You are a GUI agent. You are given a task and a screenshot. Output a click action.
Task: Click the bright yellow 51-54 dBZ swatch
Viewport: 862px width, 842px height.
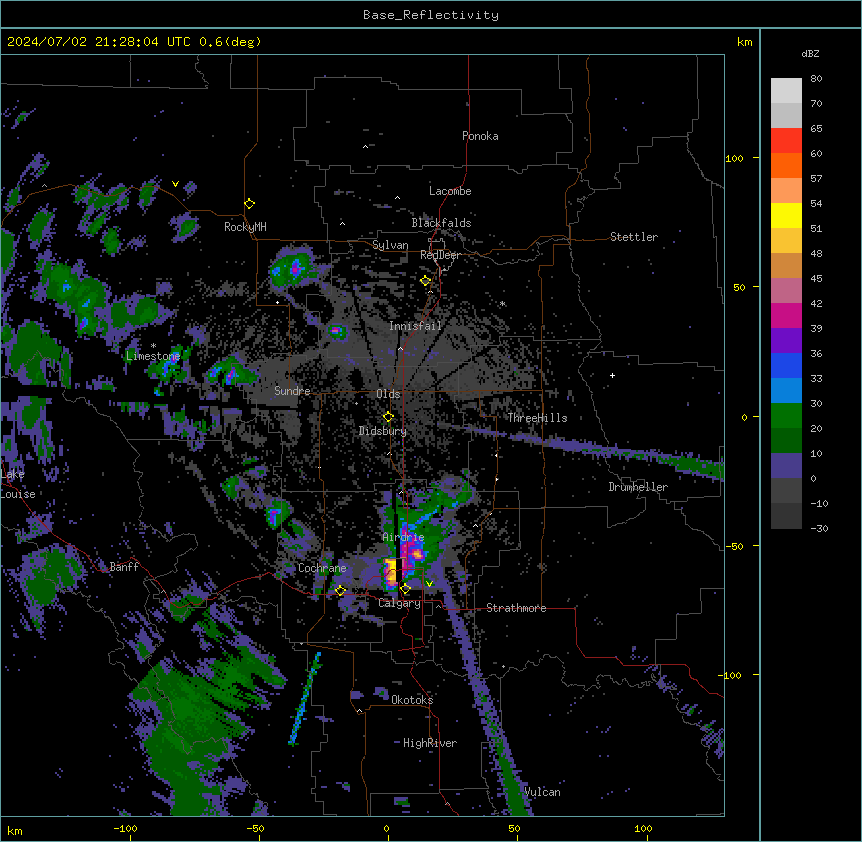tap(786, 216)
